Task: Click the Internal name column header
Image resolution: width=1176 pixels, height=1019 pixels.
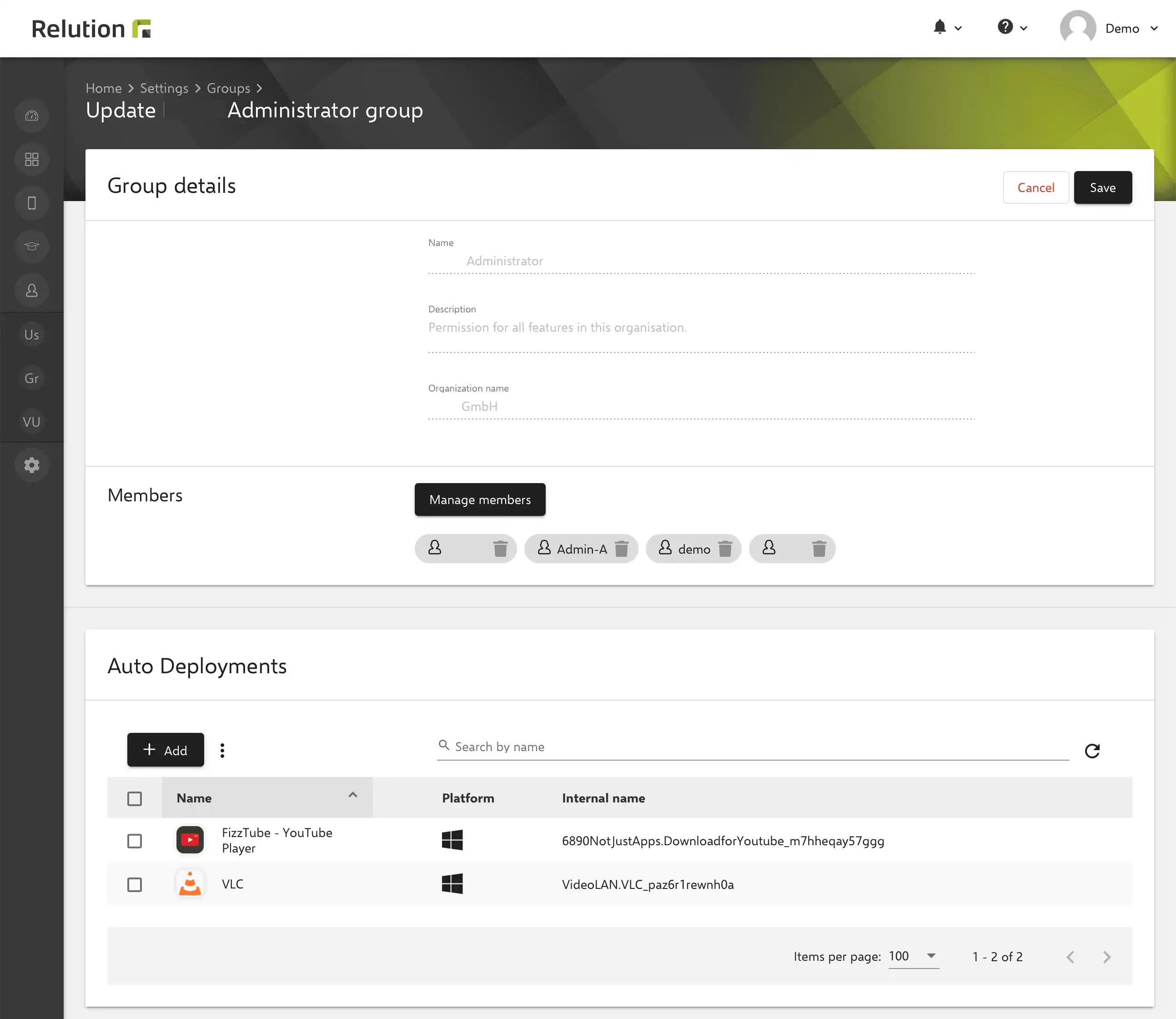Action: 603,798
